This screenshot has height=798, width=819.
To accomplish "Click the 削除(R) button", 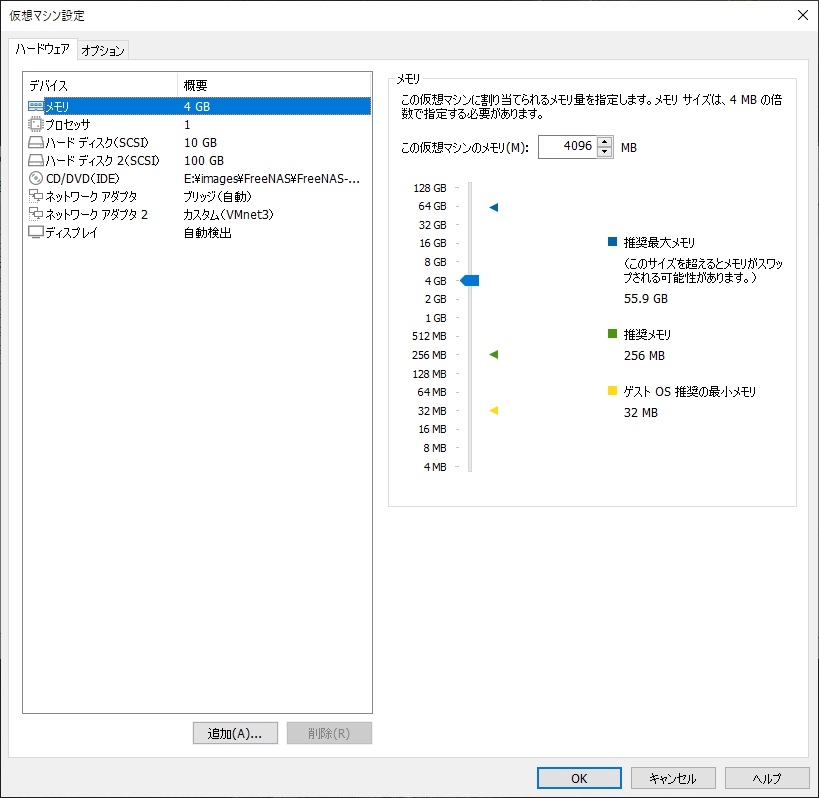I will click(x=329, y=734).
